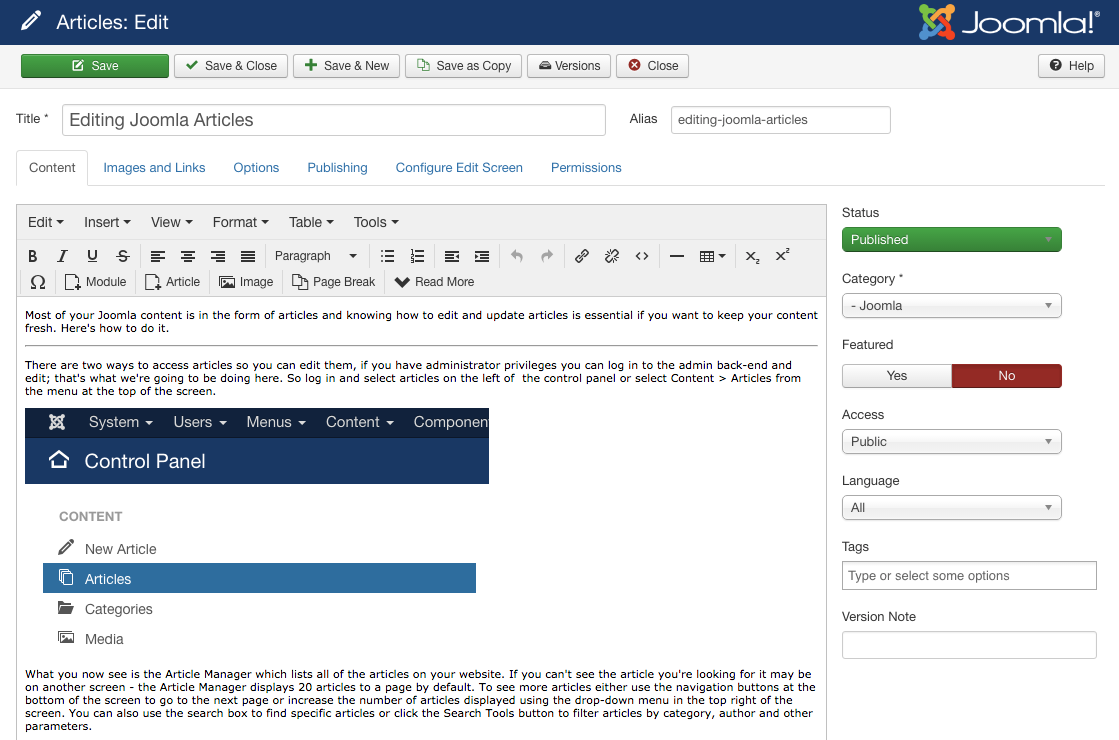Underline the selected text

(92, 255)
